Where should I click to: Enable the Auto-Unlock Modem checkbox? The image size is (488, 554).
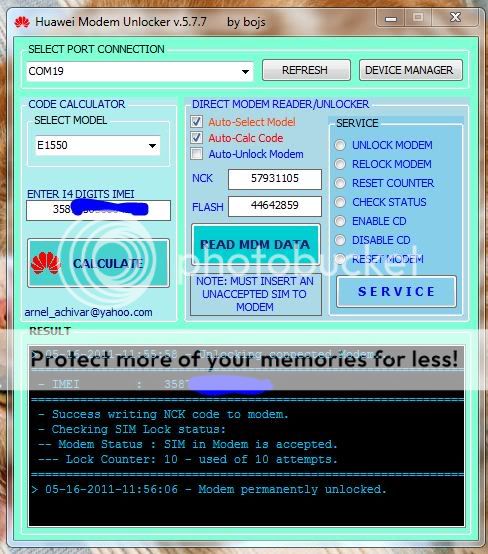coord(196,154)
